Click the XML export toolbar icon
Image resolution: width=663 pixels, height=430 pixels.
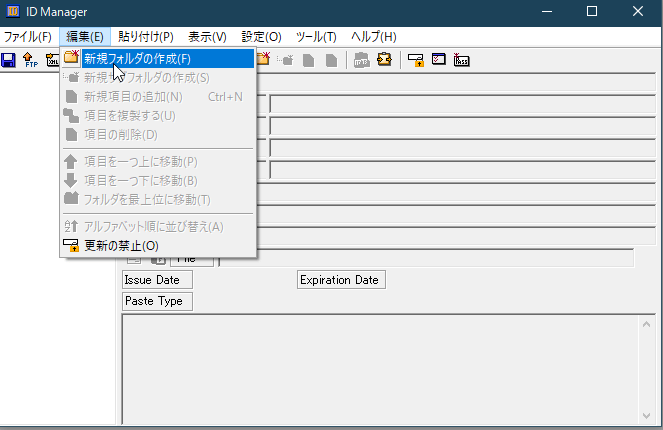point(52,60)
